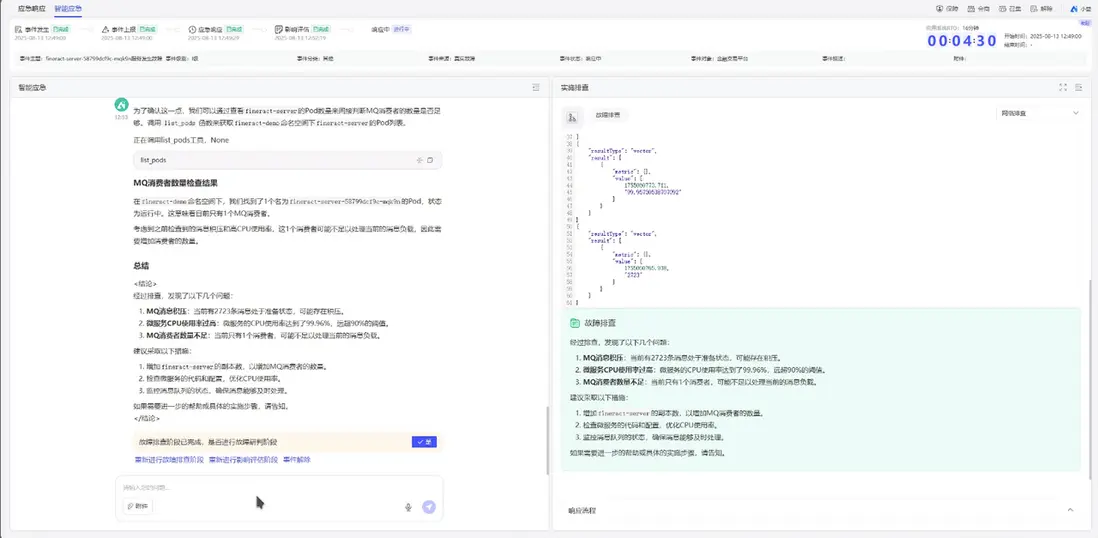
Task: Click the assistant avatar icon in chat
Action: 121,104
